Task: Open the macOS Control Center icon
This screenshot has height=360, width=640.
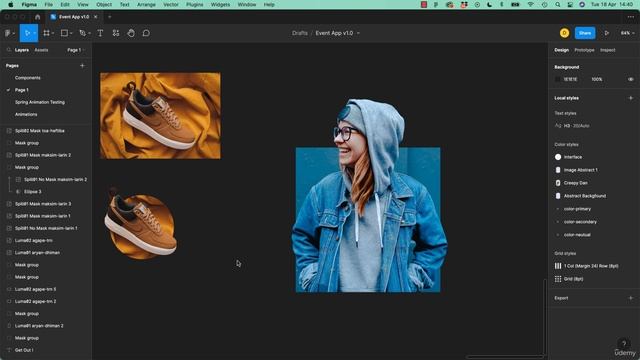Action: 570,4
